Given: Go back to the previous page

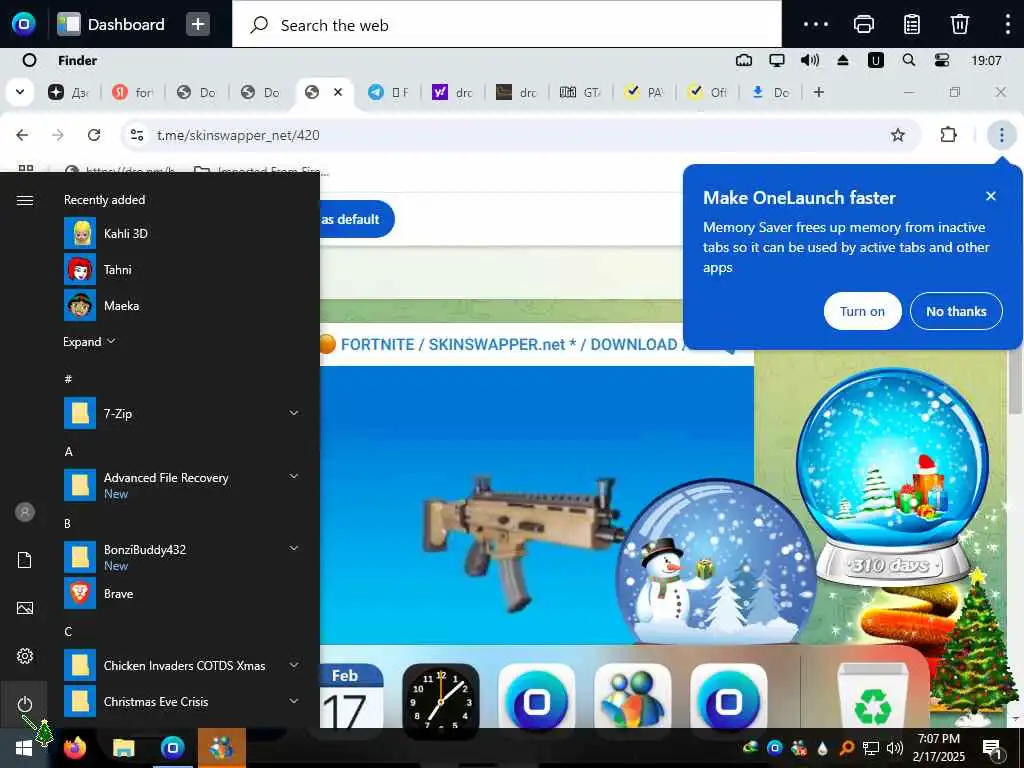Looking at the screenshot, I should pyautogui.click(x=22, y=135).
